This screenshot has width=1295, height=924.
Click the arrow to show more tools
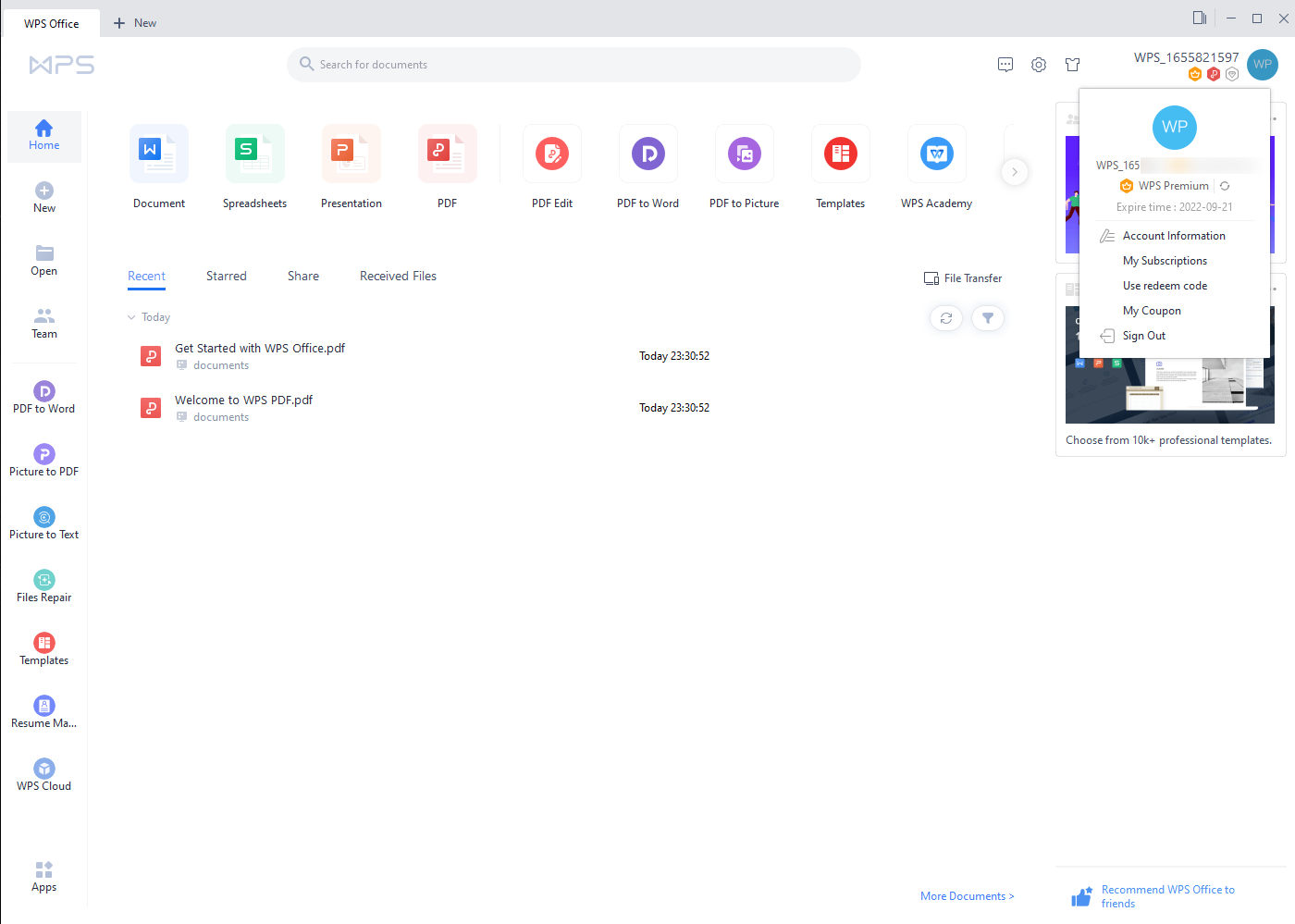(1015, 172)
